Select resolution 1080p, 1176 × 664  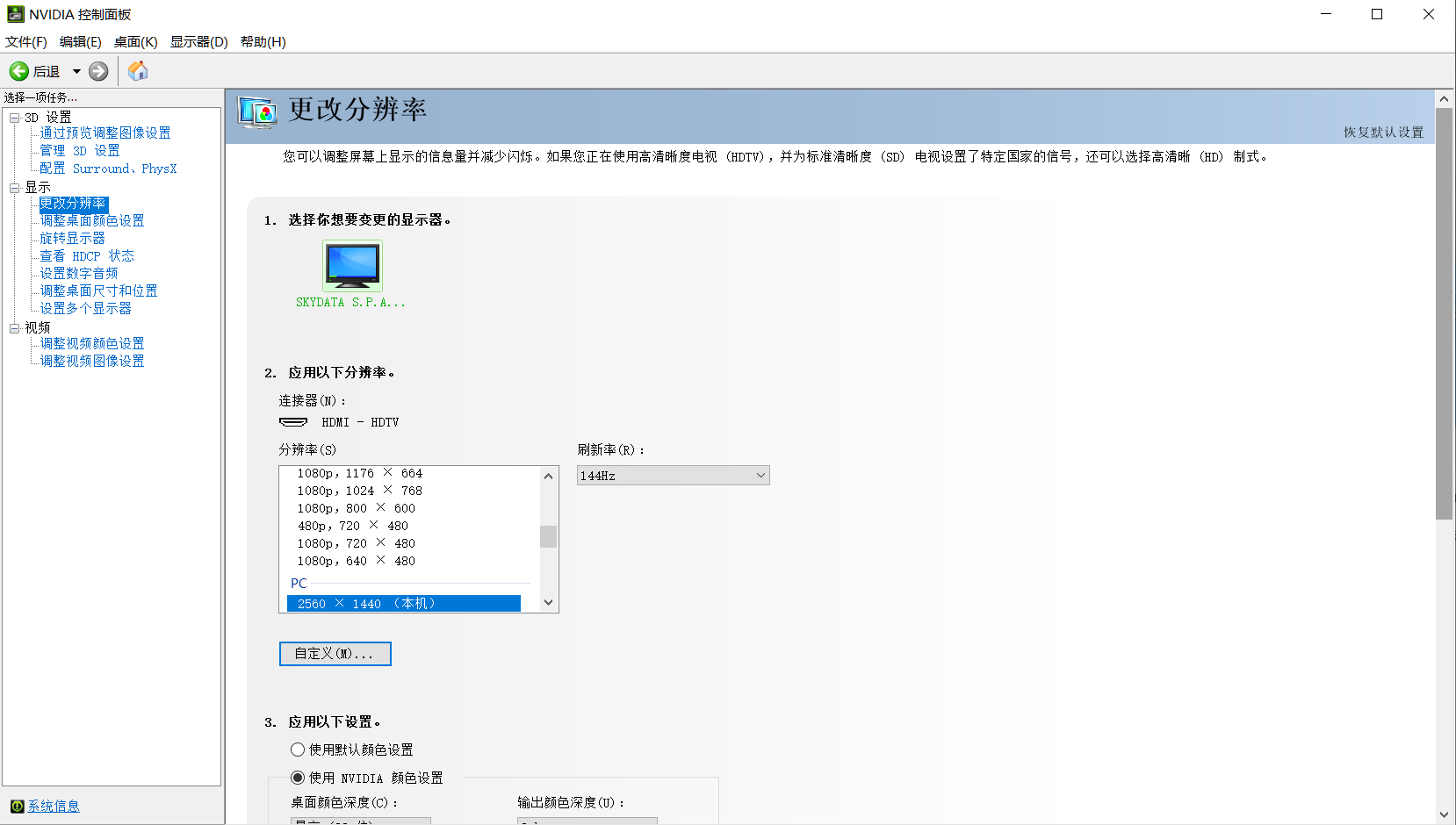pos(360,473)
